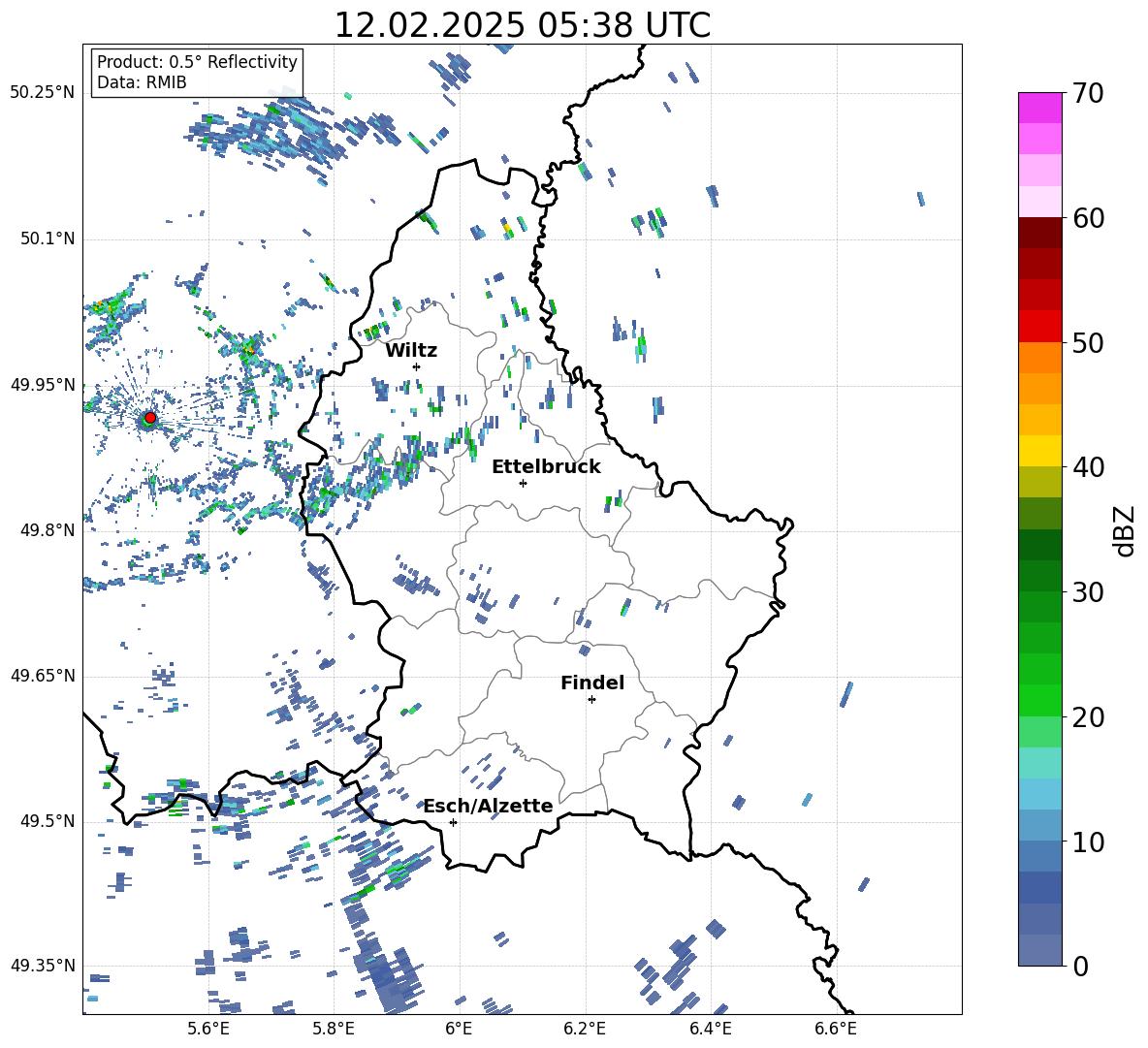This screenshot has height=1048, width=1148.
Task: Click the 49.5°N latitude label
Action: click(48, 821)
